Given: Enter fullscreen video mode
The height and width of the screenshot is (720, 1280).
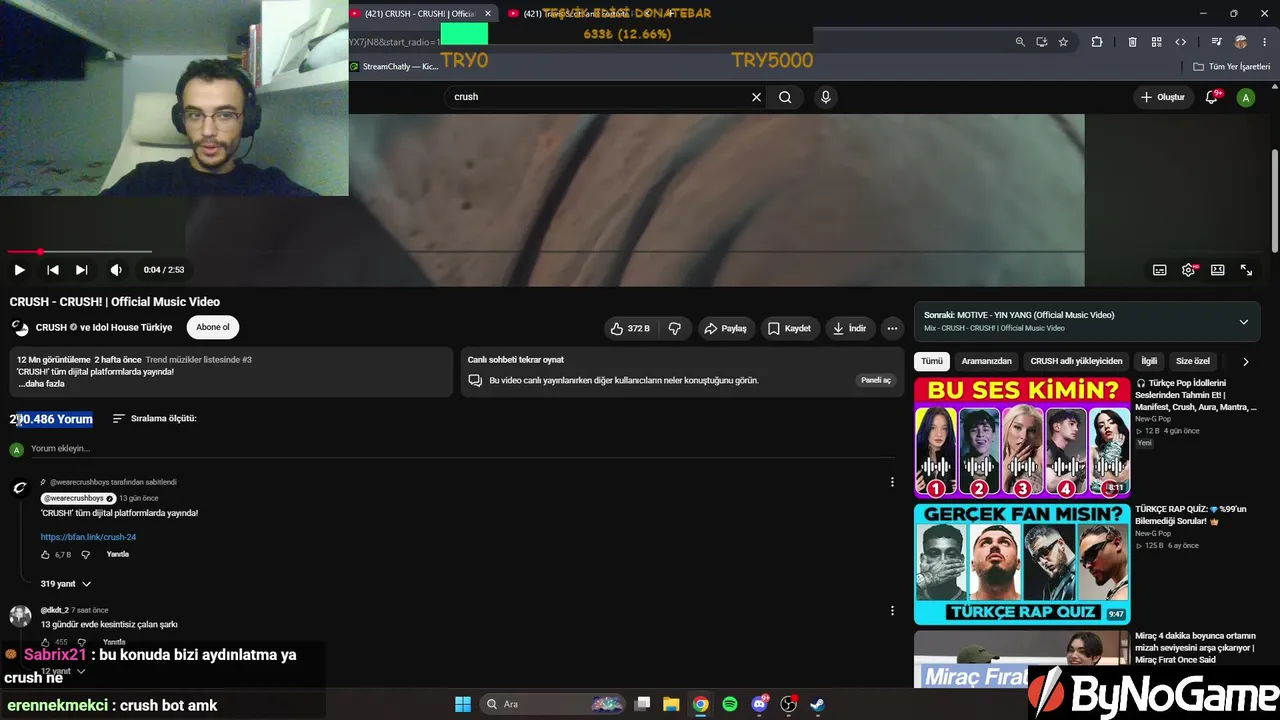Looking at the screenshot, I should pos(1247,270).
